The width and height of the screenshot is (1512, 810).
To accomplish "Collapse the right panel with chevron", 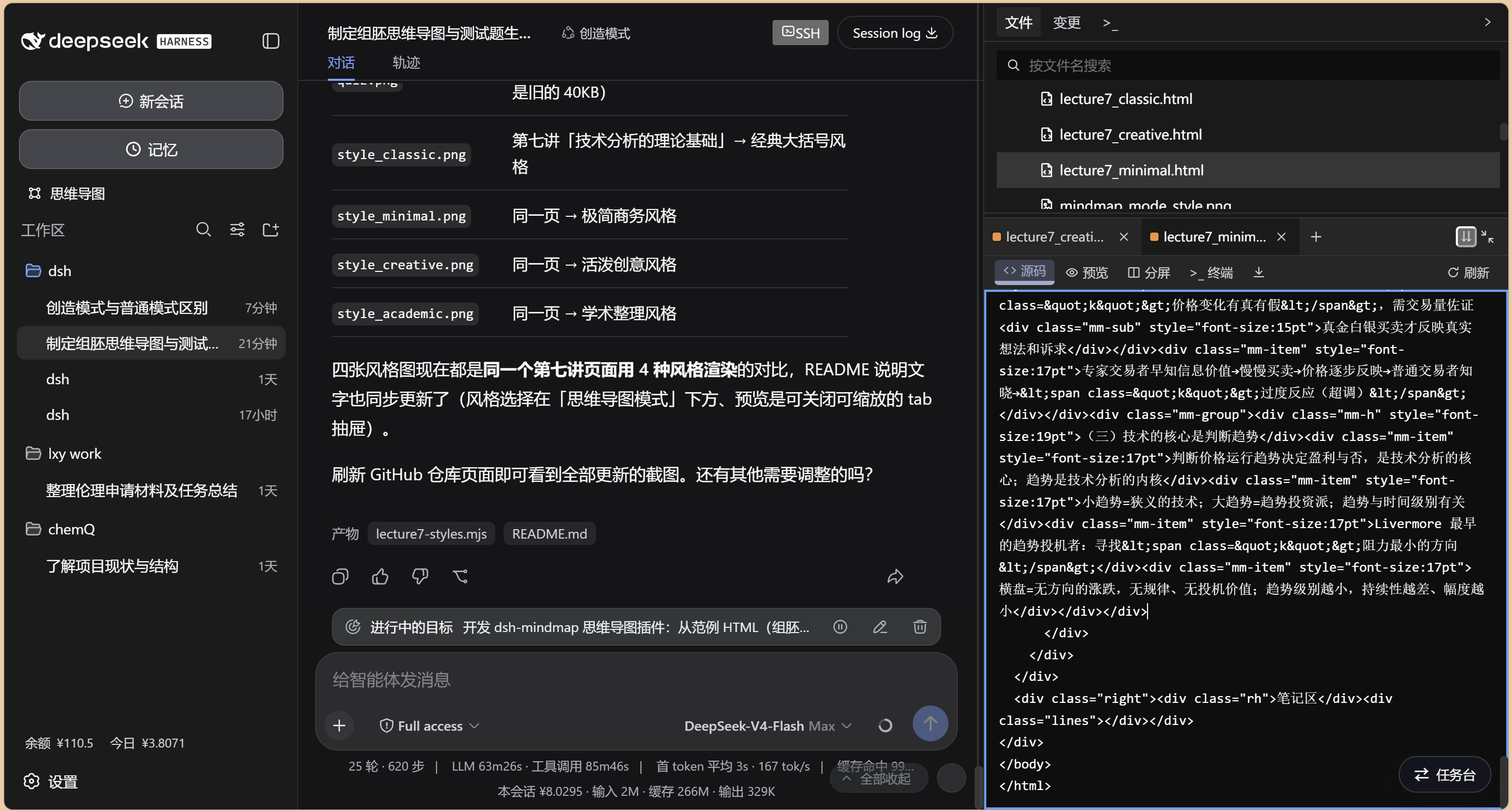I will pos(1487,22).
